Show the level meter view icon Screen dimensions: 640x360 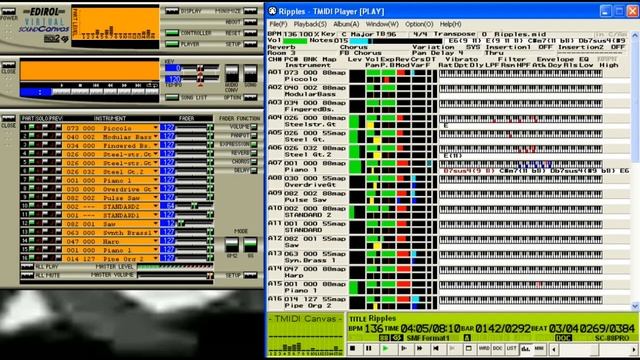[x=526, y=349]
